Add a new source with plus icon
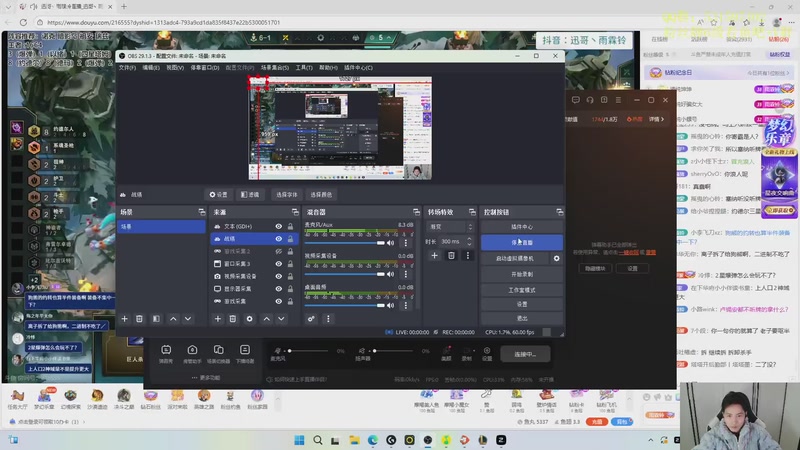 pyautogui.click(x=218, y=319)
